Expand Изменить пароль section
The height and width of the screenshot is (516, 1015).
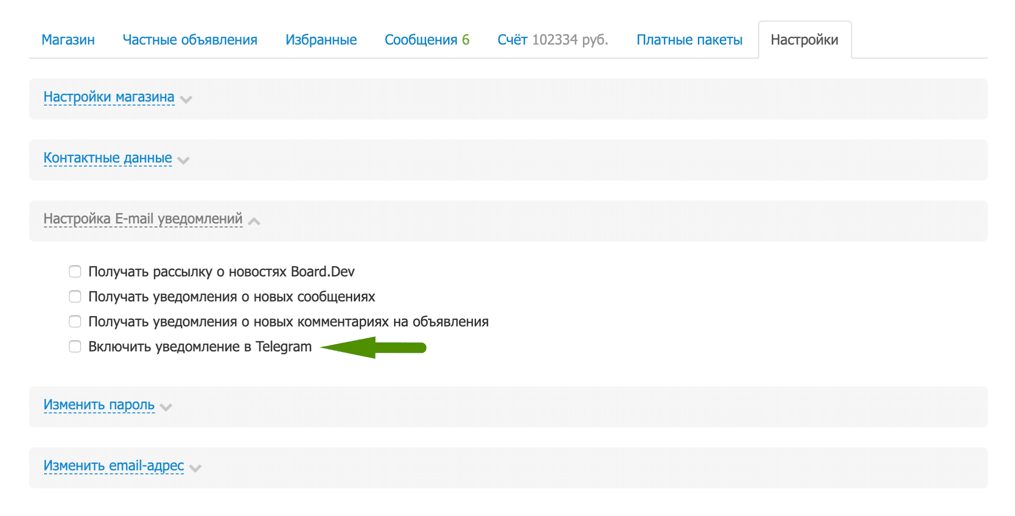[99, 405]
